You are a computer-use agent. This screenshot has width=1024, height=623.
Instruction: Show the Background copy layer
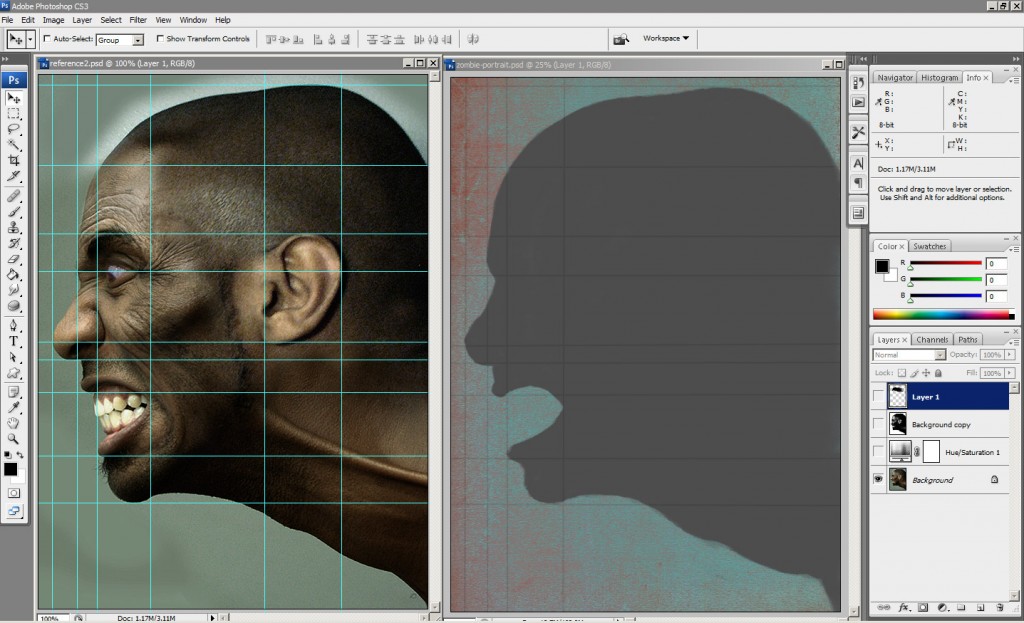click(879, 425)
